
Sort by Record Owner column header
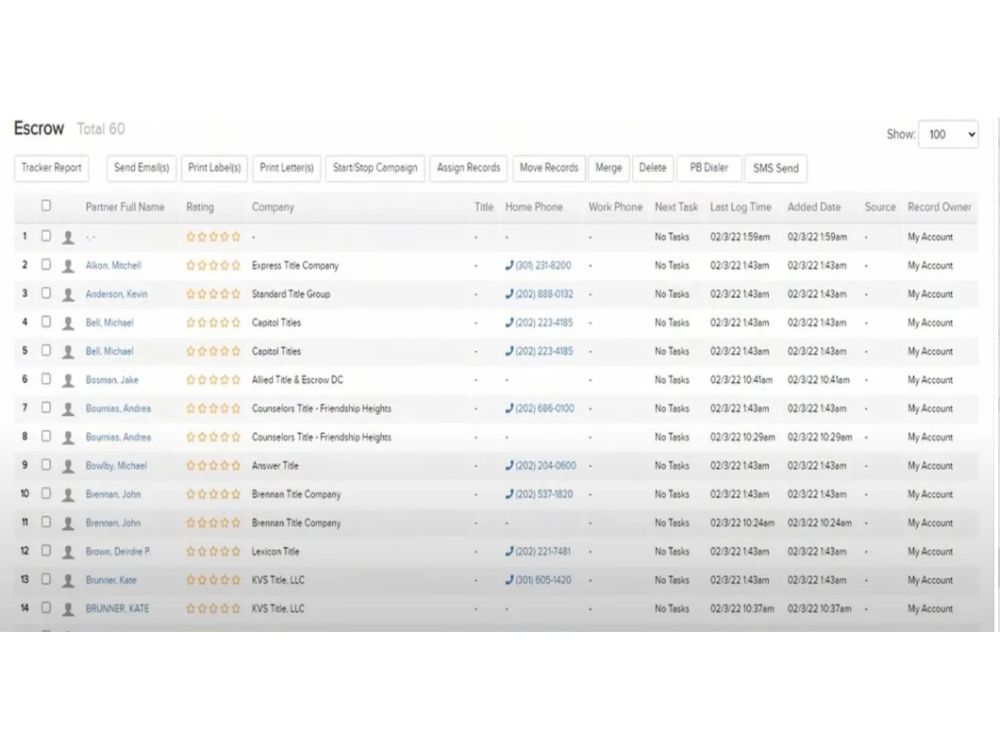939,207
